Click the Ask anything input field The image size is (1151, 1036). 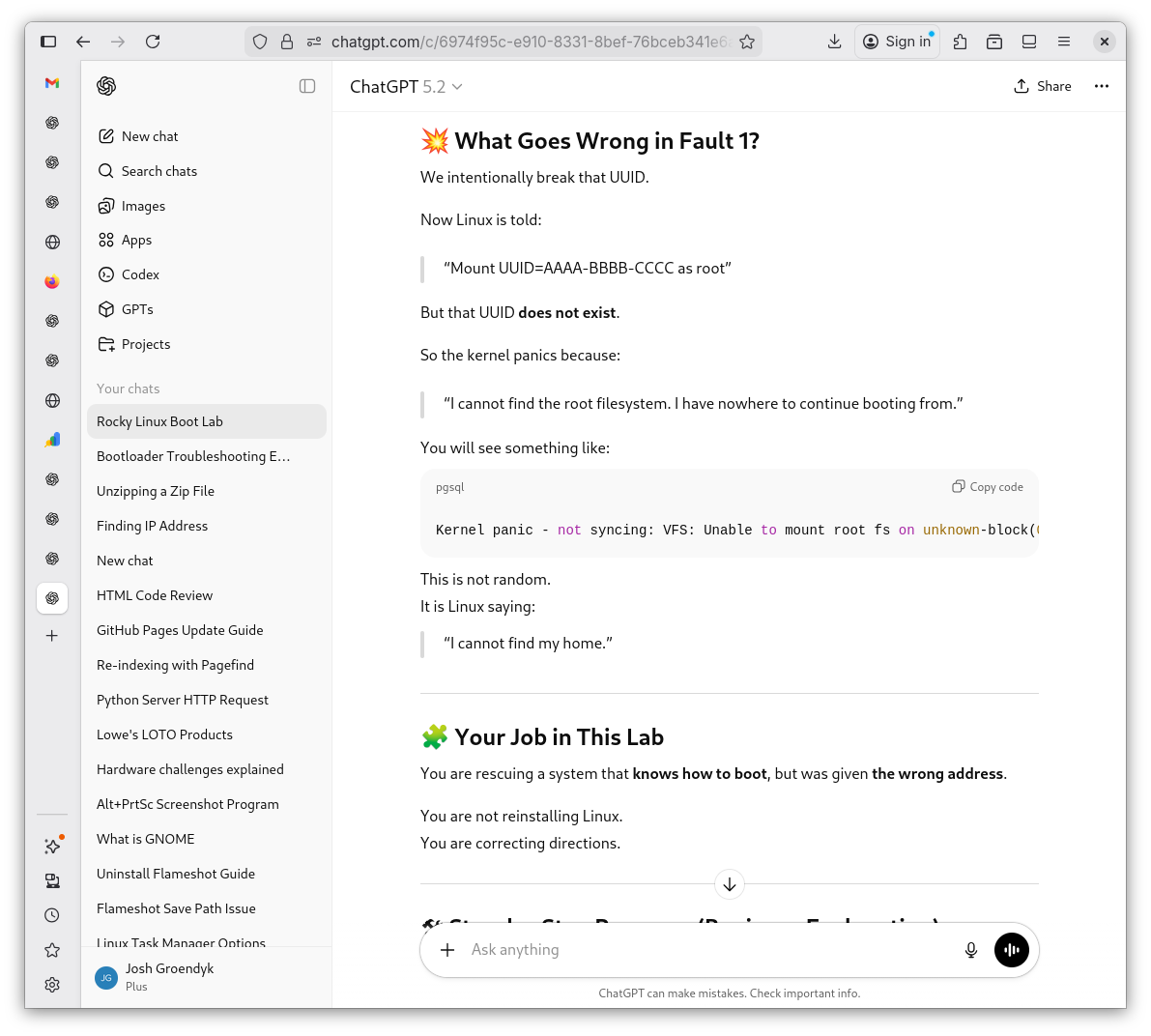[705, 950]
